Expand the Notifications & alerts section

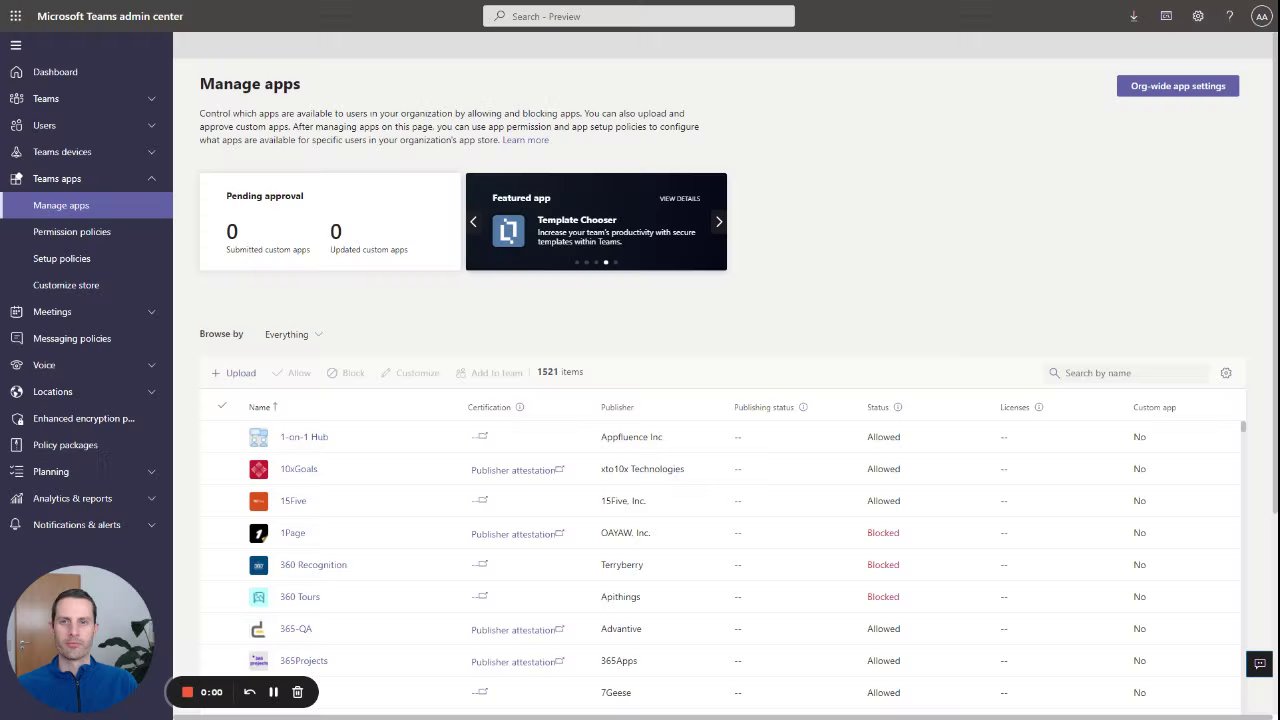152,525
